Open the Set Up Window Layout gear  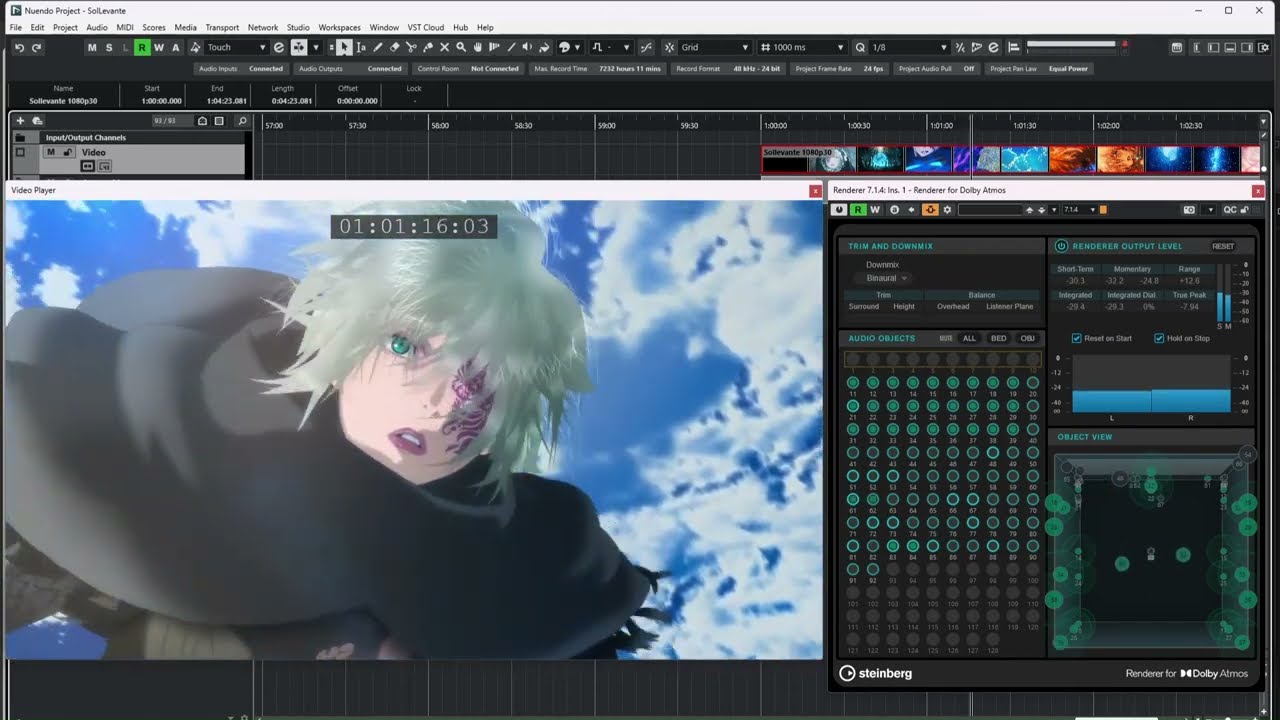[x=1265, y=47]
